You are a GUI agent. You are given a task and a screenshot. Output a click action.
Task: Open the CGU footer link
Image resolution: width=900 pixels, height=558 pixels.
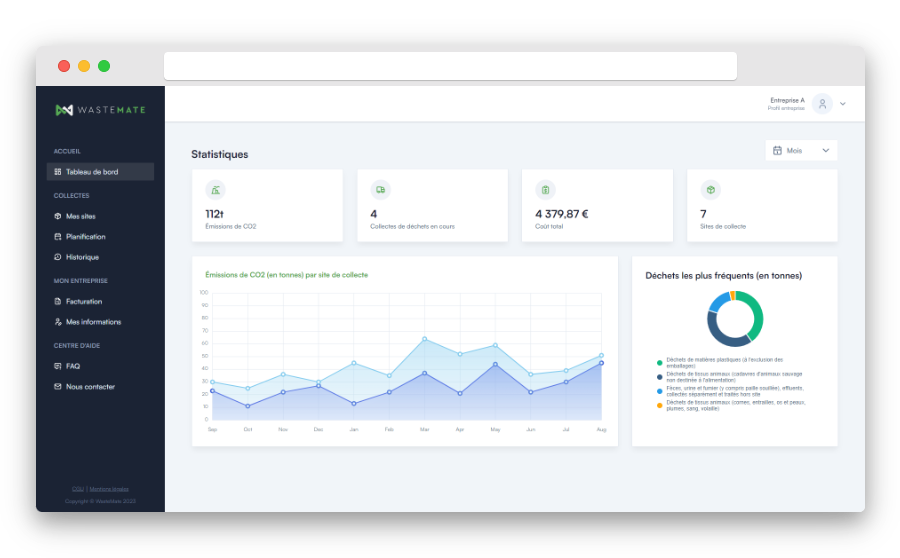tap(78, 489)
